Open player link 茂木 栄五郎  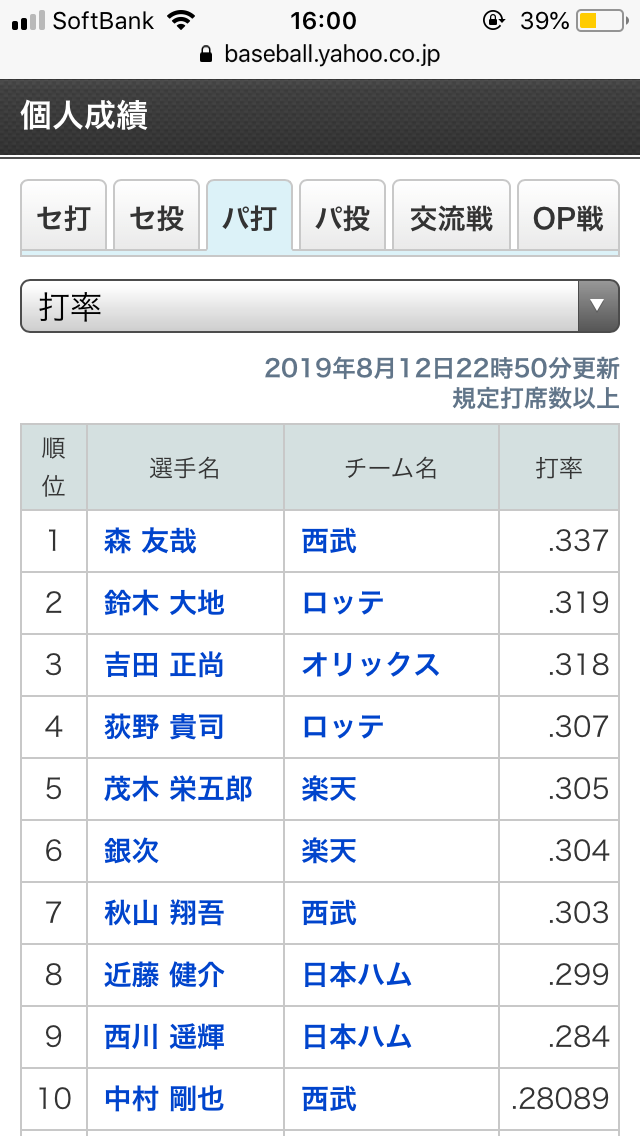[178, 789]
